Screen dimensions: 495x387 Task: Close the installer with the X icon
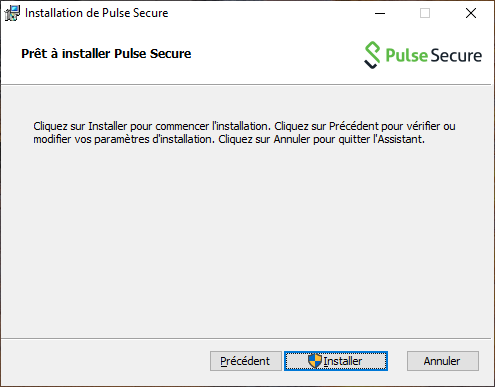(x=471, y=13)
